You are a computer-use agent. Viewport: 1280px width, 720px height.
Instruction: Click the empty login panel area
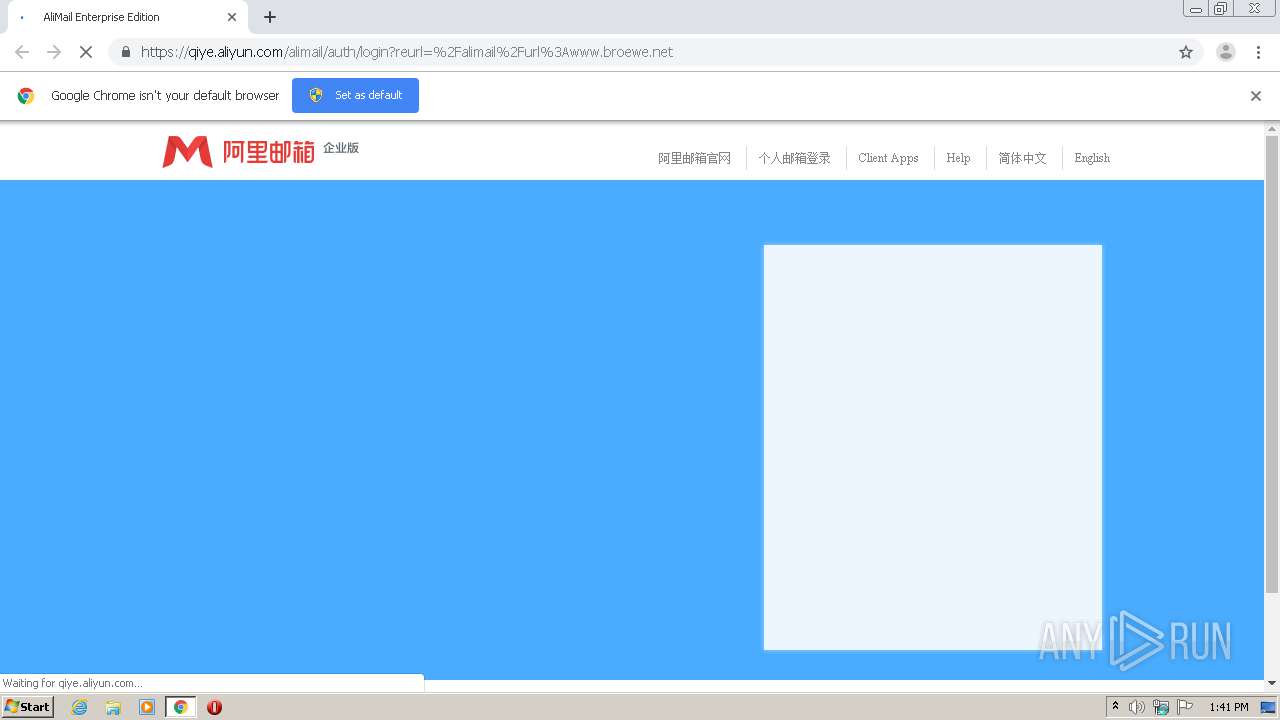(x=933, y=447)
